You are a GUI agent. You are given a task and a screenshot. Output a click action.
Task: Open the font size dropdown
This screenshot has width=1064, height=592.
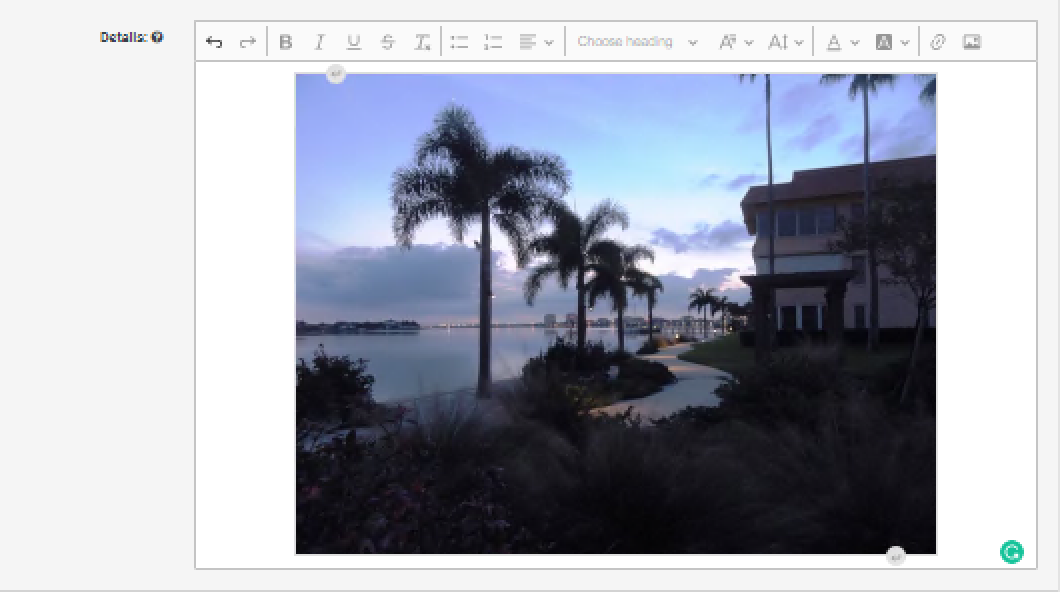(x=785, y=42)
